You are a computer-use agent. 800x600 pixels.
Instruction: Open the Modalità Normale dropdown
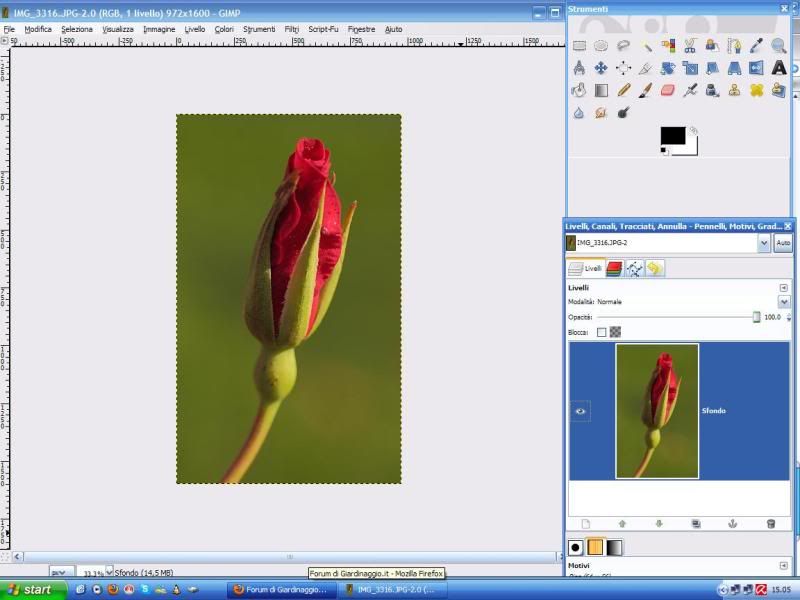click(x=784, y=302)
